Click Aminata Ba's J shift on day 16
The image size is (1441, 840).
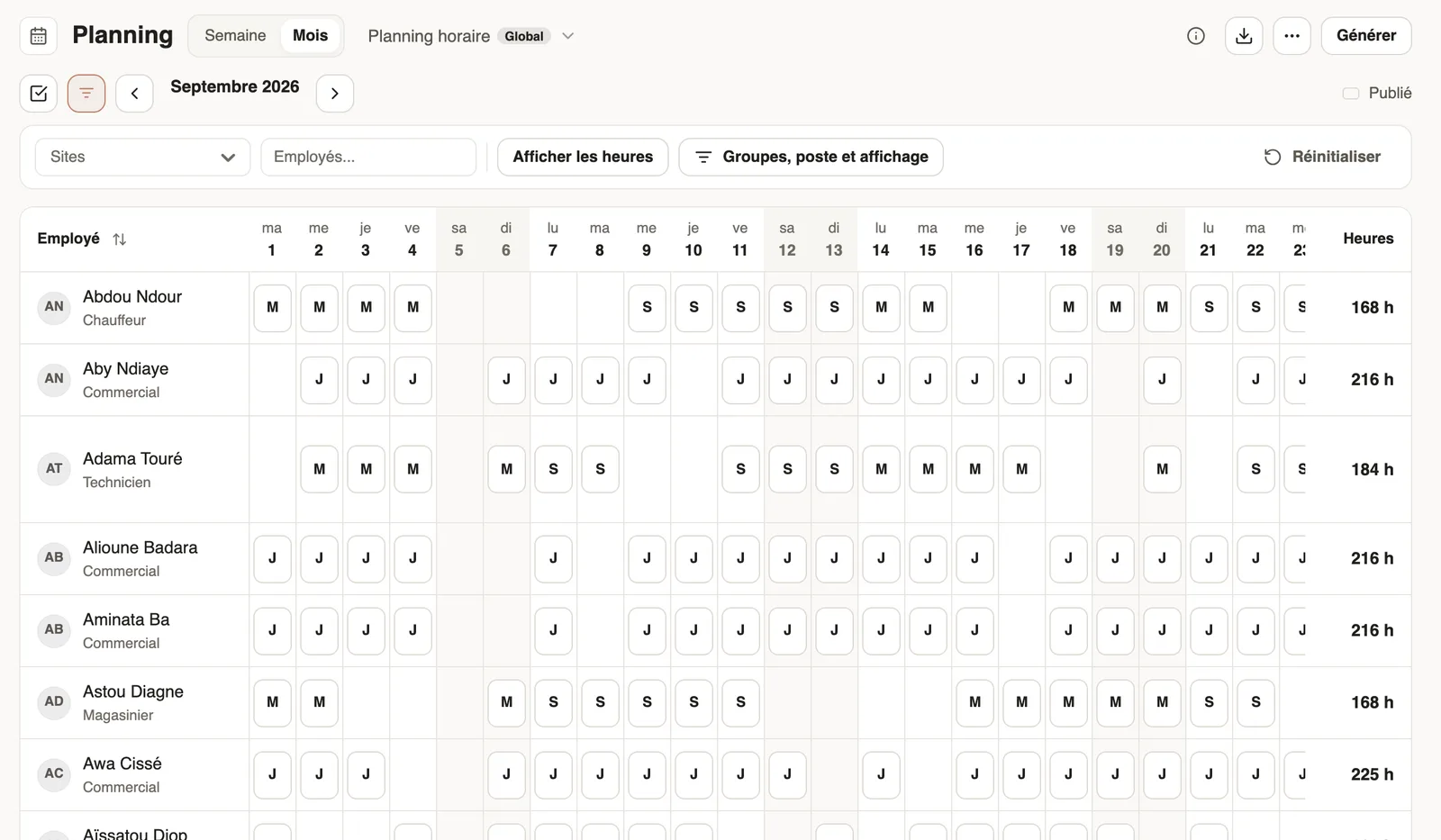click(974, 630)
